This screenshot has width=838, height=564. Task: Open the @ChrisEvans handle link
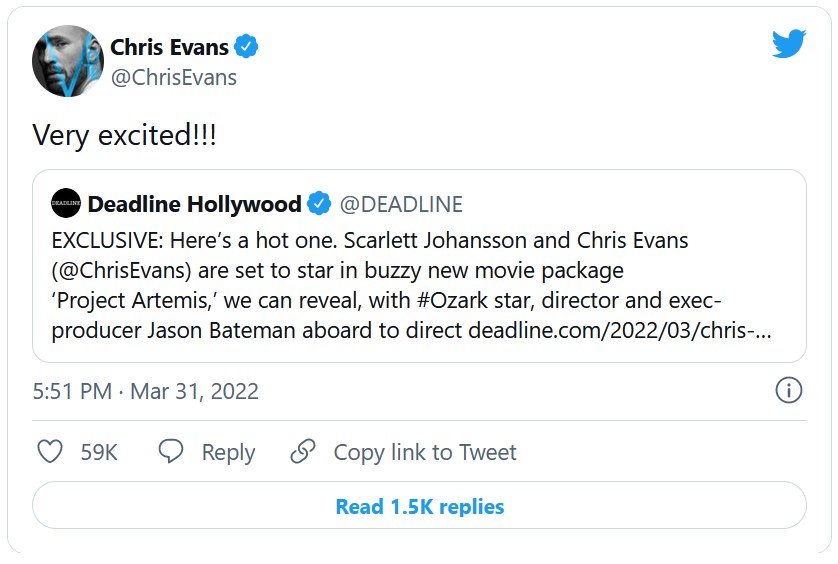(x=173, y=78)
